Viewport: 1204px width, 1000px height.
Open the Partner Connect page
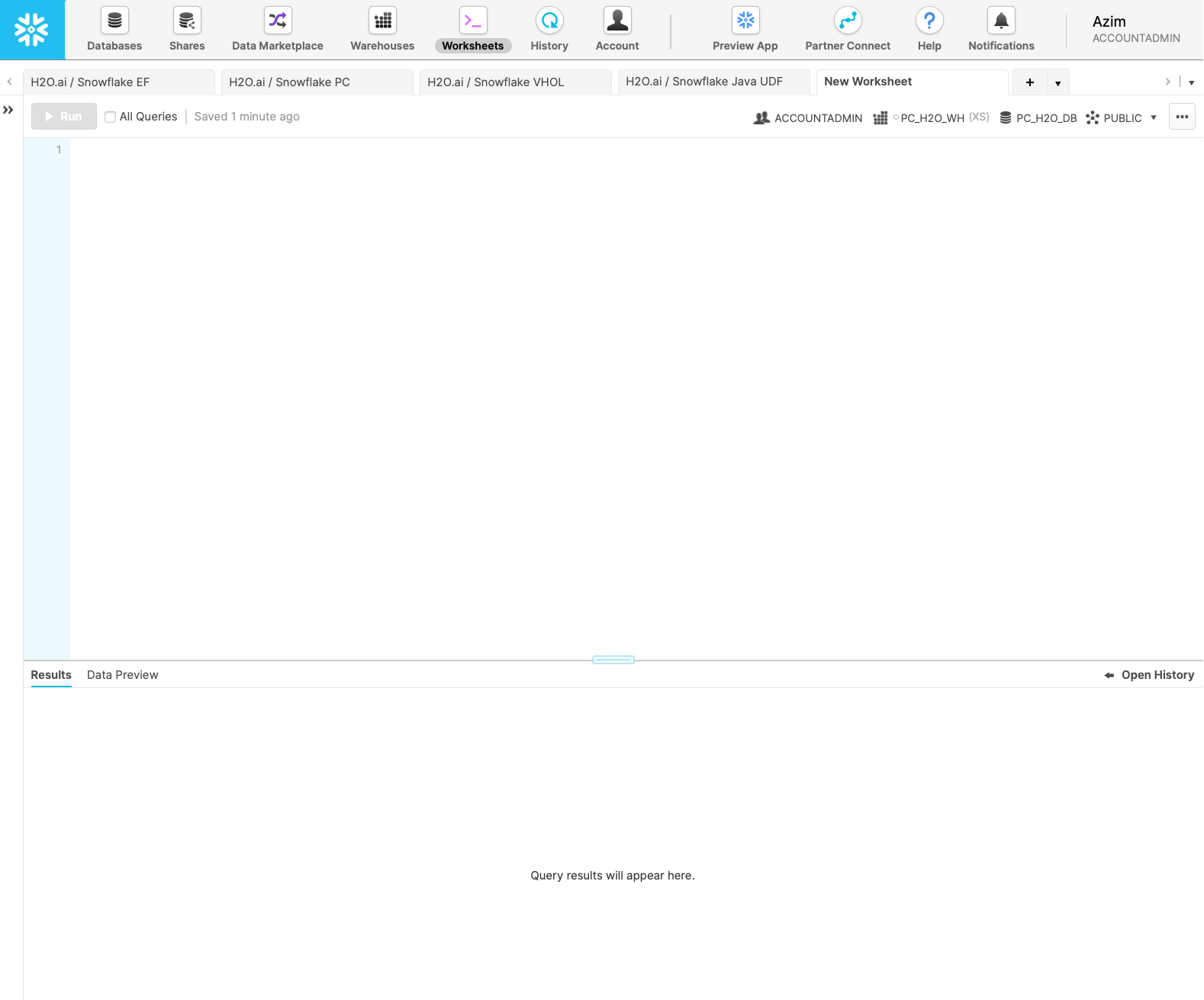pyautogui.click(x=848, y=21)
